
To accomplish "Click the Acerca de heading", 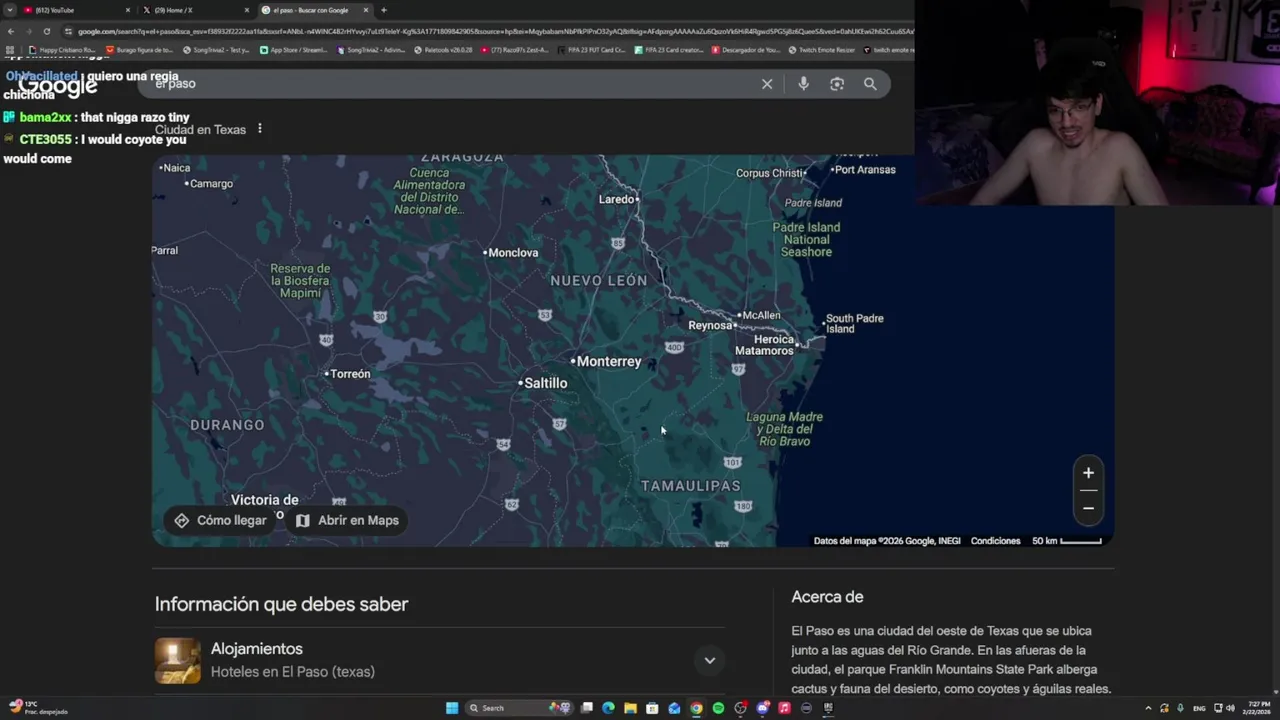I will pos(827,597).
